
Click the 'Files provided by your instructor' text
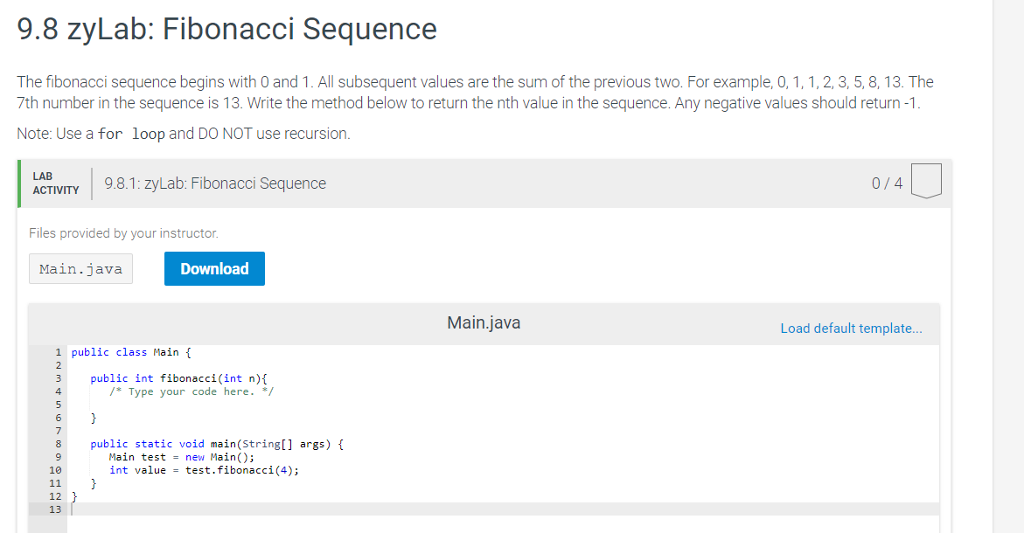(x=123, y=233)
